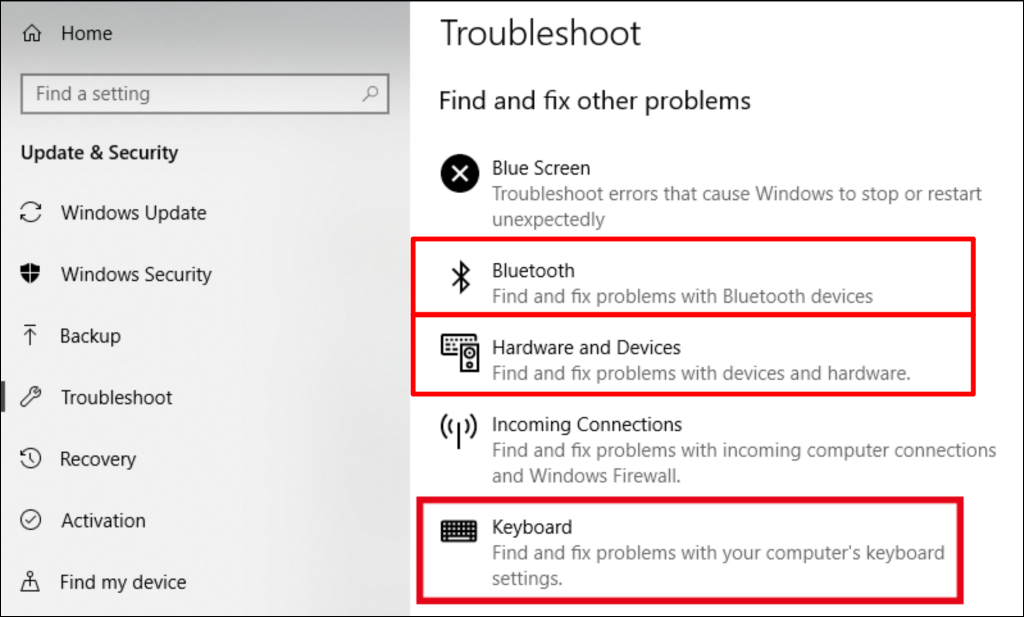Open Activation settings

102,520
